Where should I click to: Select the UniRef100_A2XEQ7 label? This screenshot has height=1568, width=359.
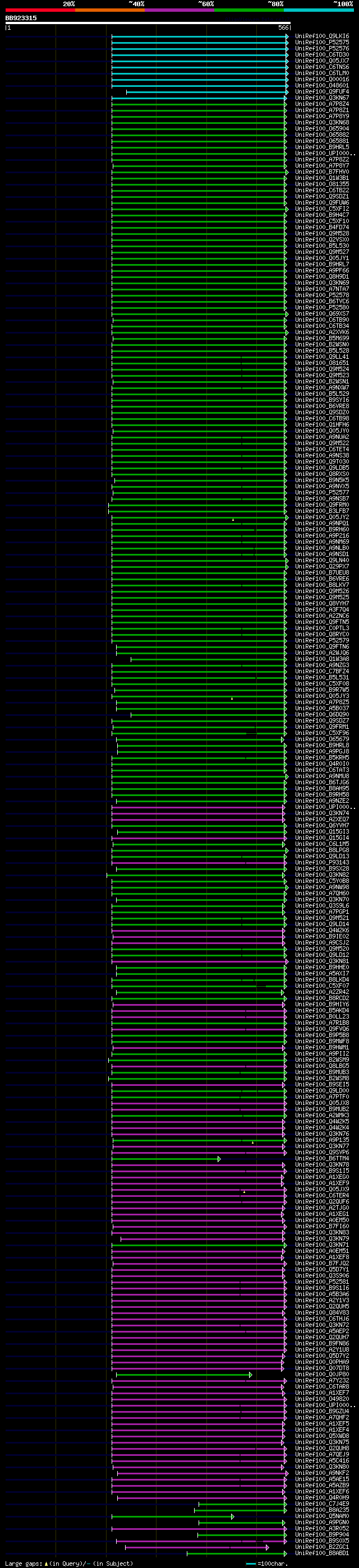pyautogui.click(x=323, y=819)
